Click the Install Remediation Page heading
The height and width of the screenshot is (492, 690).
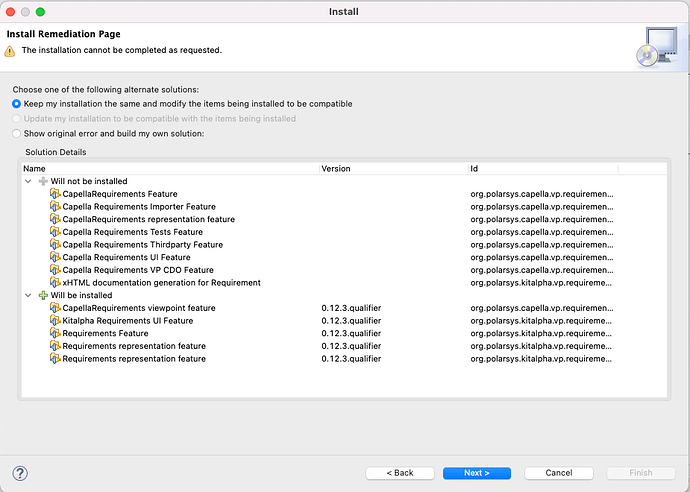coord(63,34)
